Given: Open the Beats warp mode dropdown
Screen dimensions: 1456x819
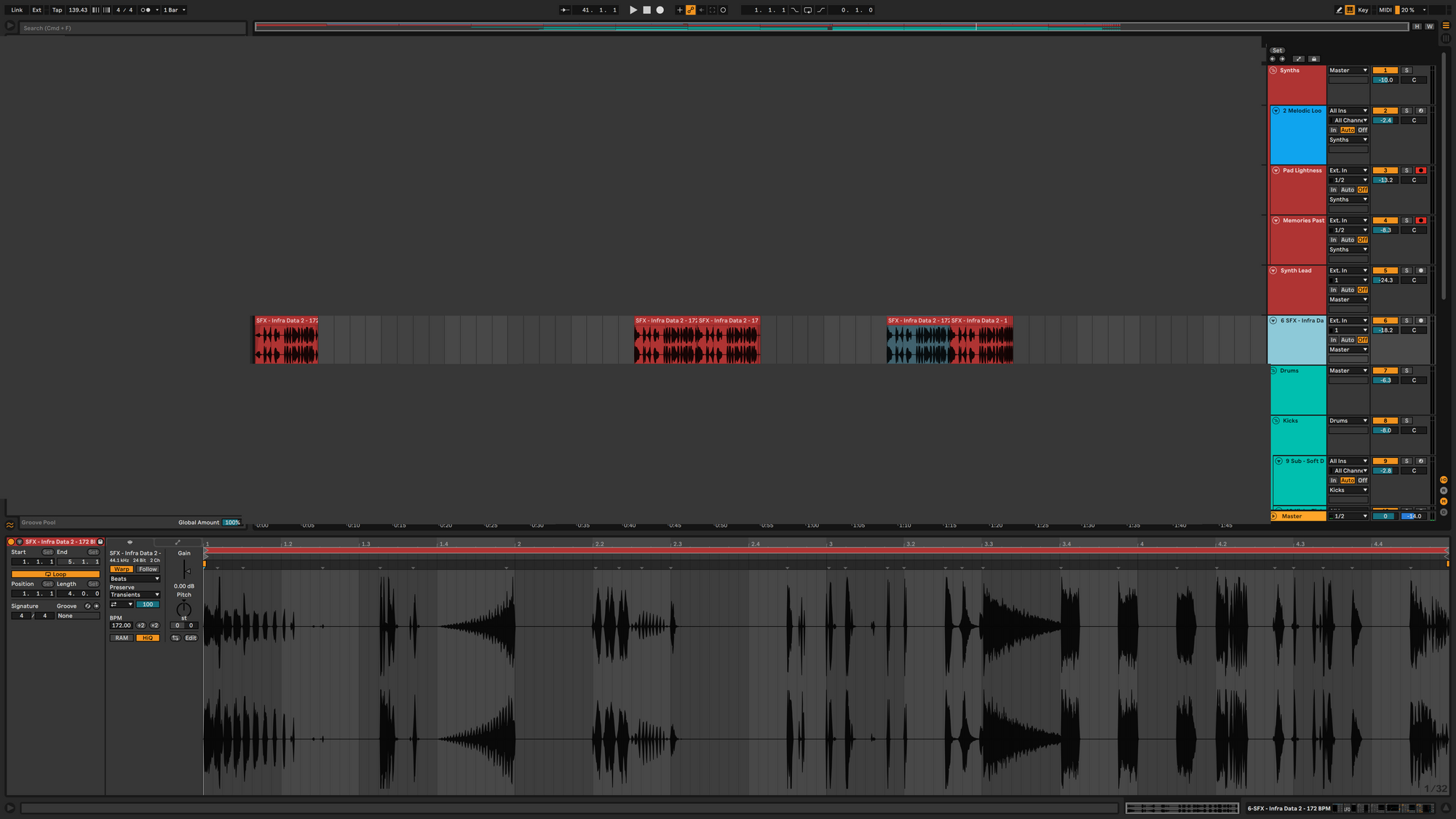Looking at the screenshot, I should point(135,579).
